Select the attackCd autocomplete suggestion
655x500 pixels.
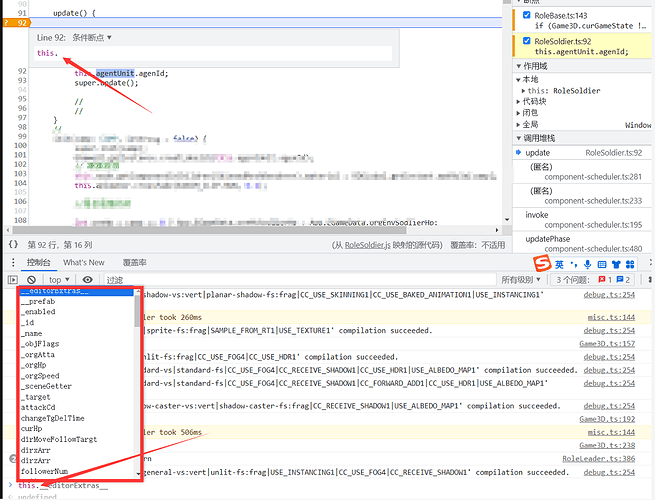[38, 407]
